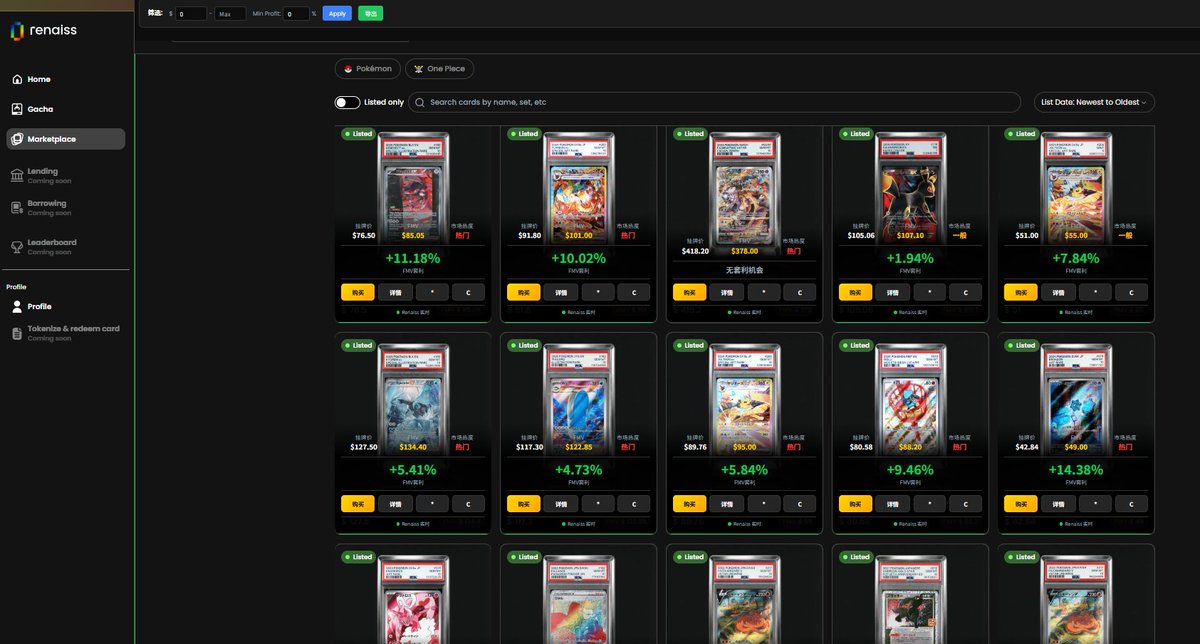Click the Gacha icon
The height and width of the screenshot is (644, 1200).
pyautogui.click(x=17, y=109)
